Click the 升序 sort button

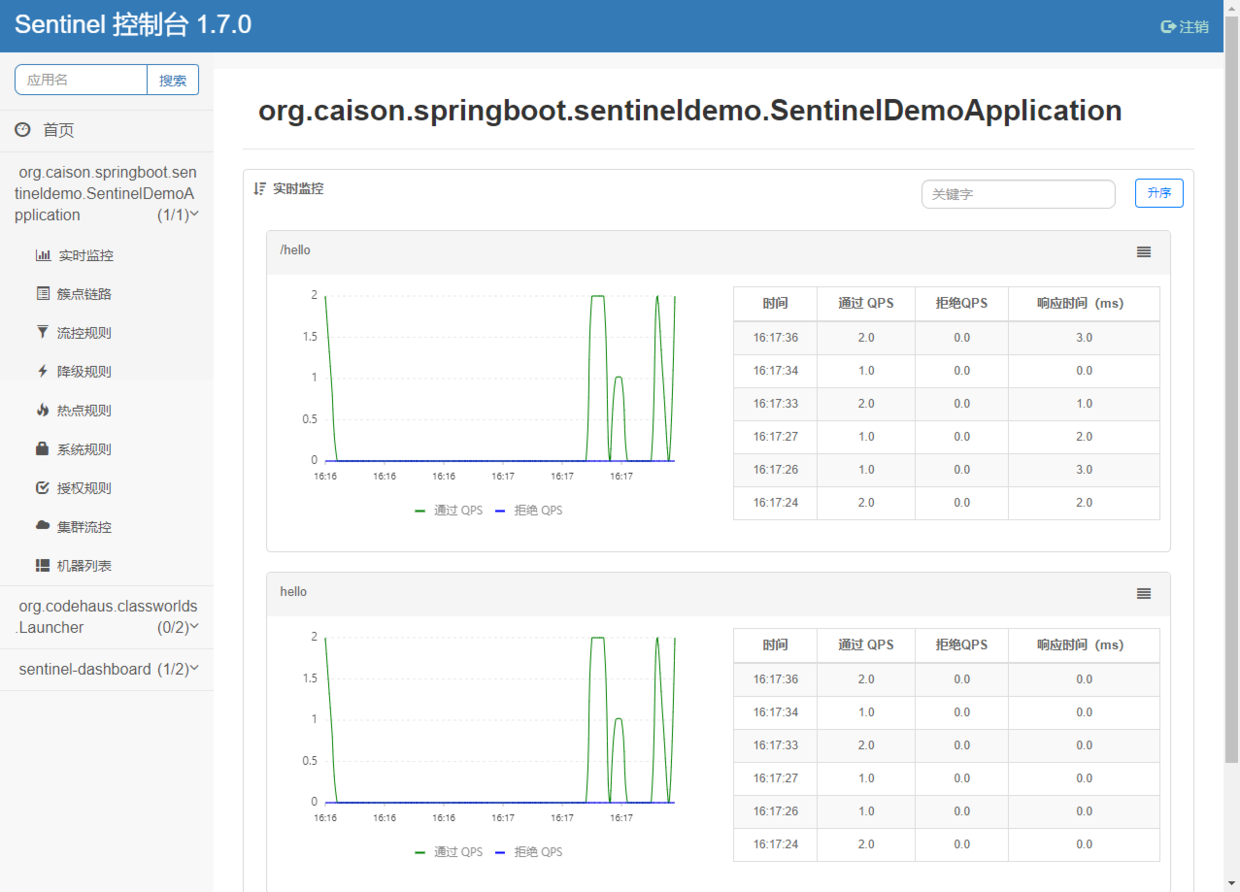tap(1159, 193)
